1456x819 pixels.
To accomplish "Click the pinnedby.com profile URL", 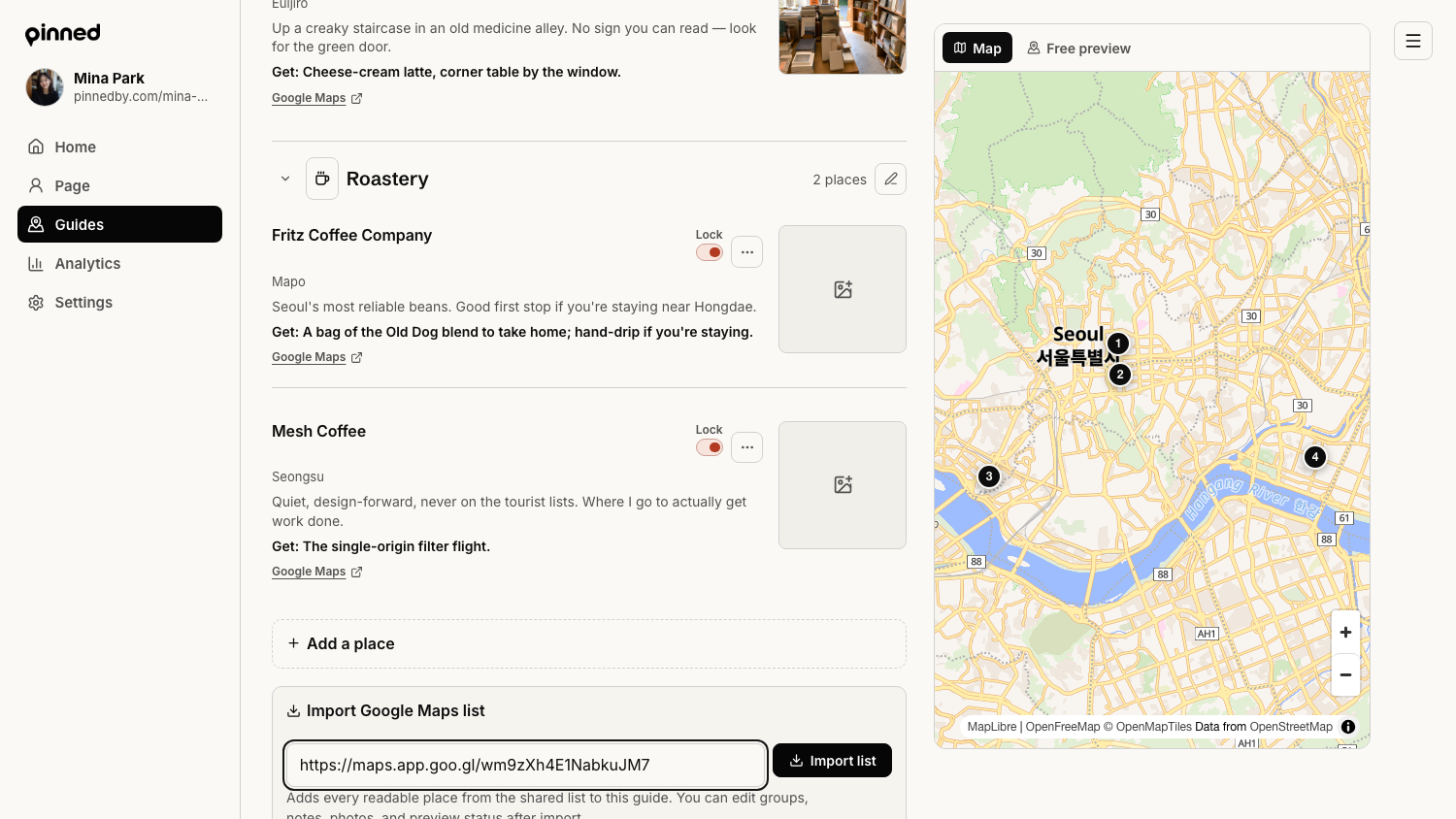I will click(141, 96).
